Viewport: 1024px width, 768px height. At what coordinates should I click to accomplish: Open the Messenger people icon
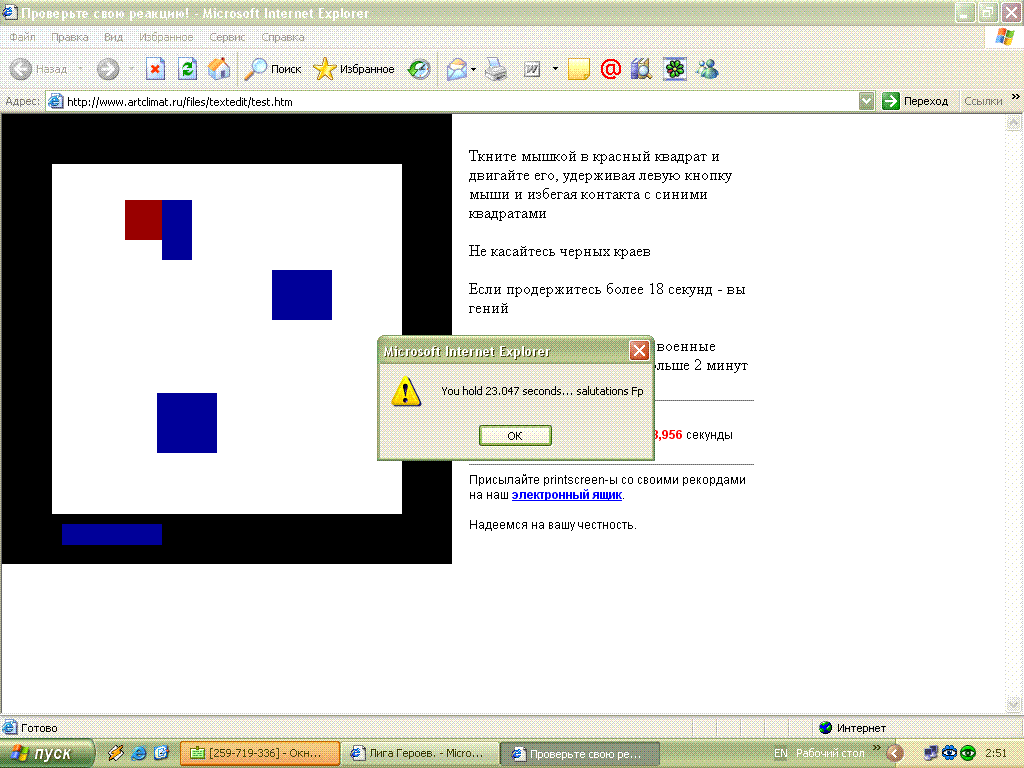(x=708, y=69)
